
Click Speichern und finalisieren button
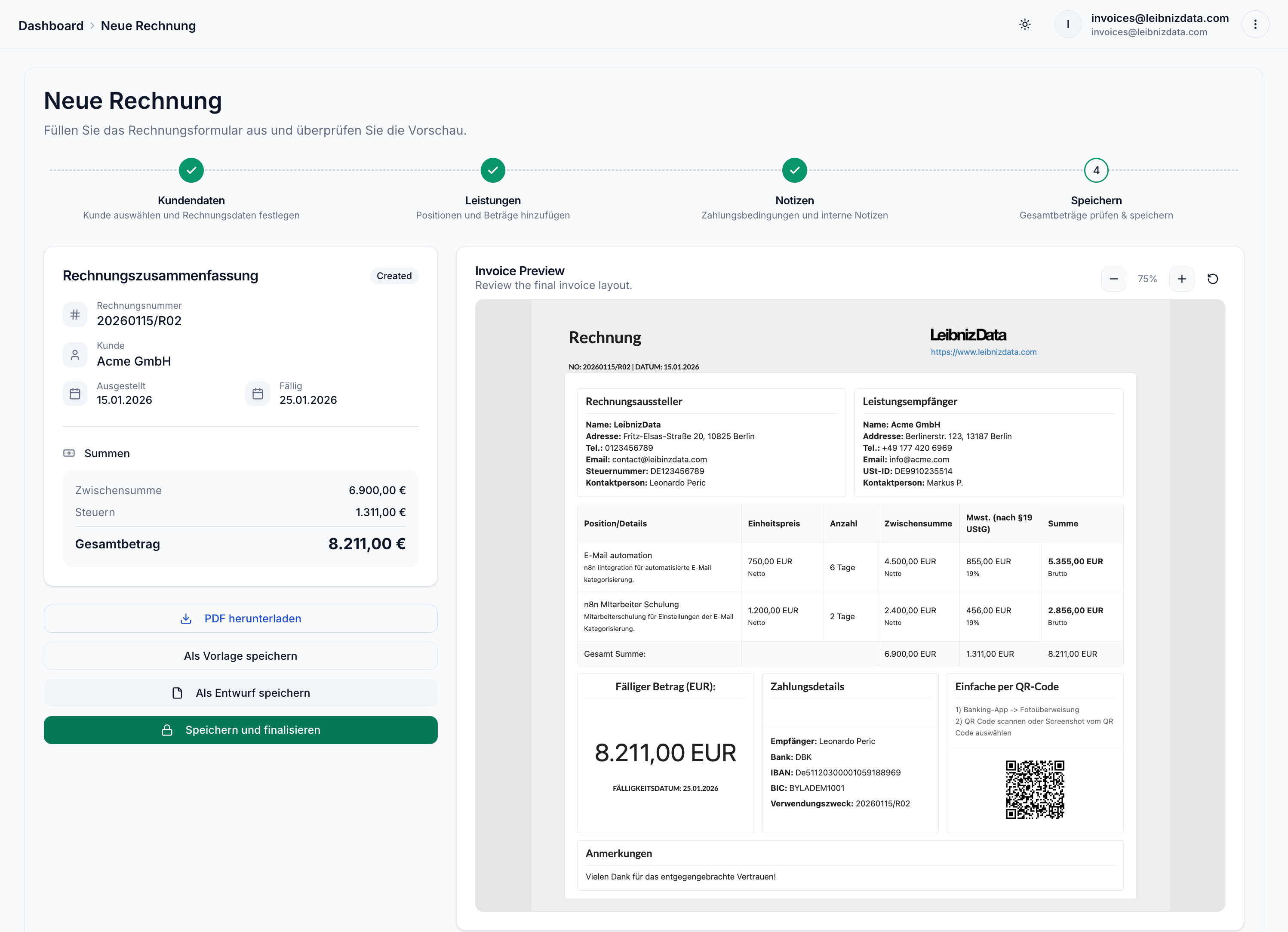click(240, 730)
